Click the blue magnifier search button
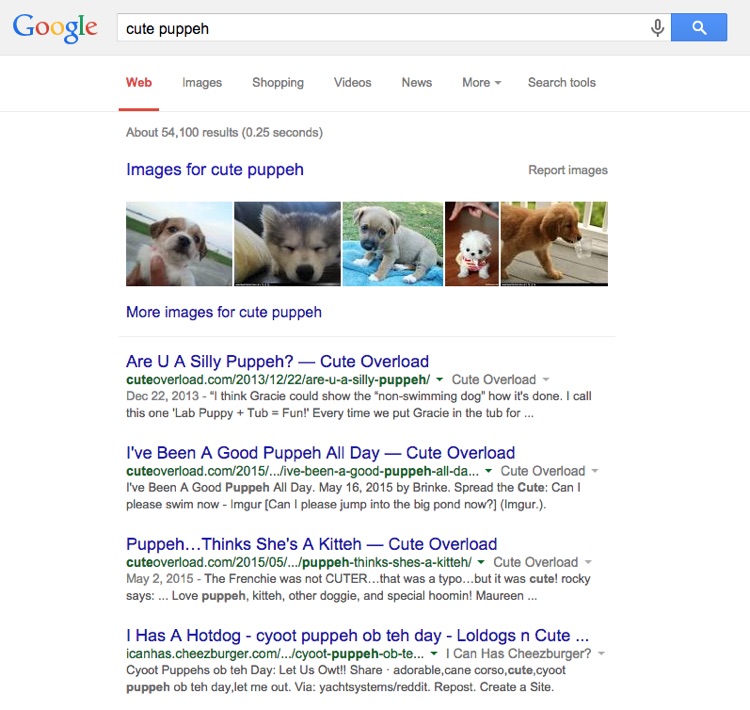The height and width of the screenshot is (710, 750). pos(699,28)
